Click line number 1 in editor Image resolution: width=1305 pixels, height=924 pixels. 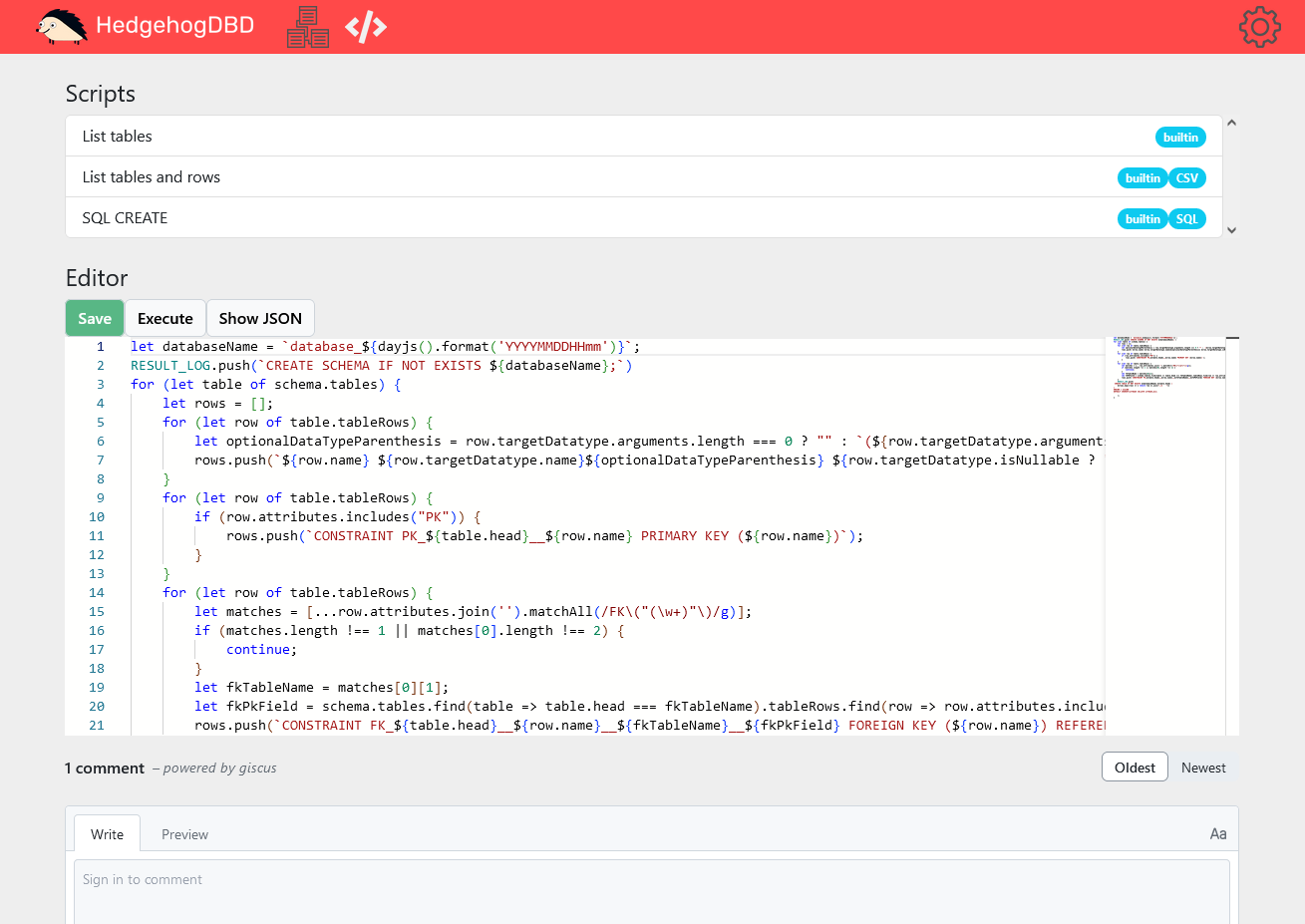pyautogui.click(x=101, y=347)
